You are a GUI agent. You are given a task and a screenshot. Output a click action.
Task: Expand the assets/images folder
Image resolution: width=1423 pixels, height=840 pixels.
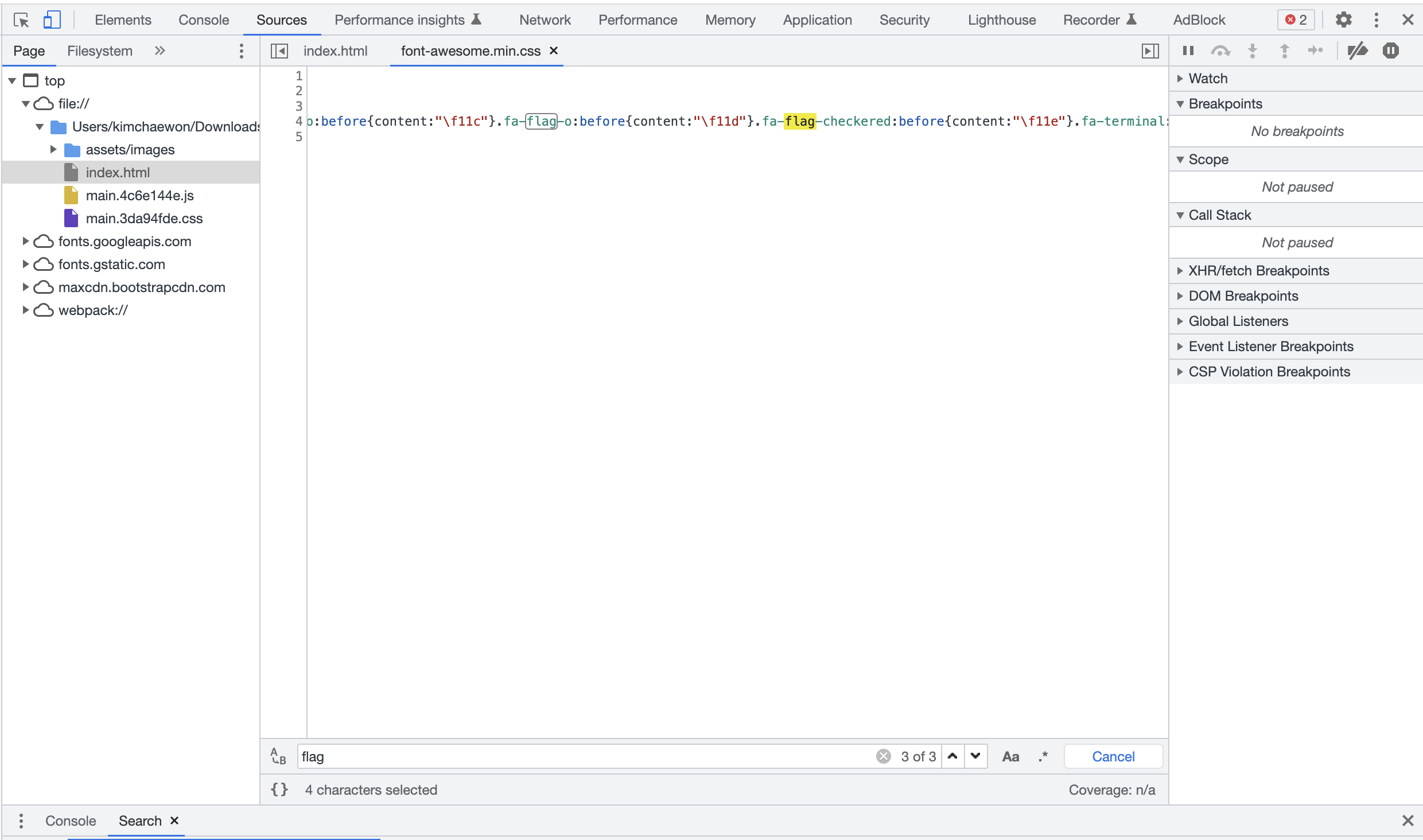tap(53, 150)
